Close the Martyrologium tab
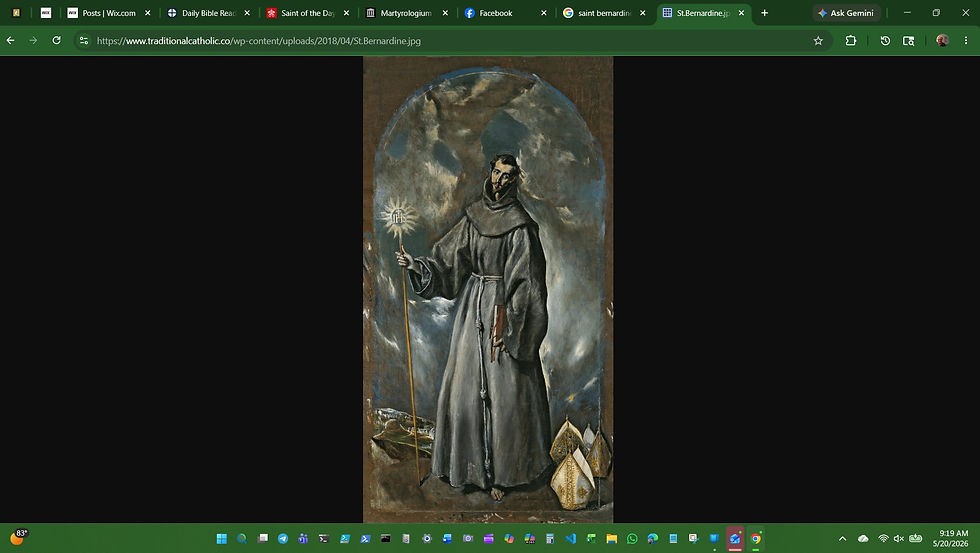The width and height of the screenshot is (980, 553). coord(445,12)
